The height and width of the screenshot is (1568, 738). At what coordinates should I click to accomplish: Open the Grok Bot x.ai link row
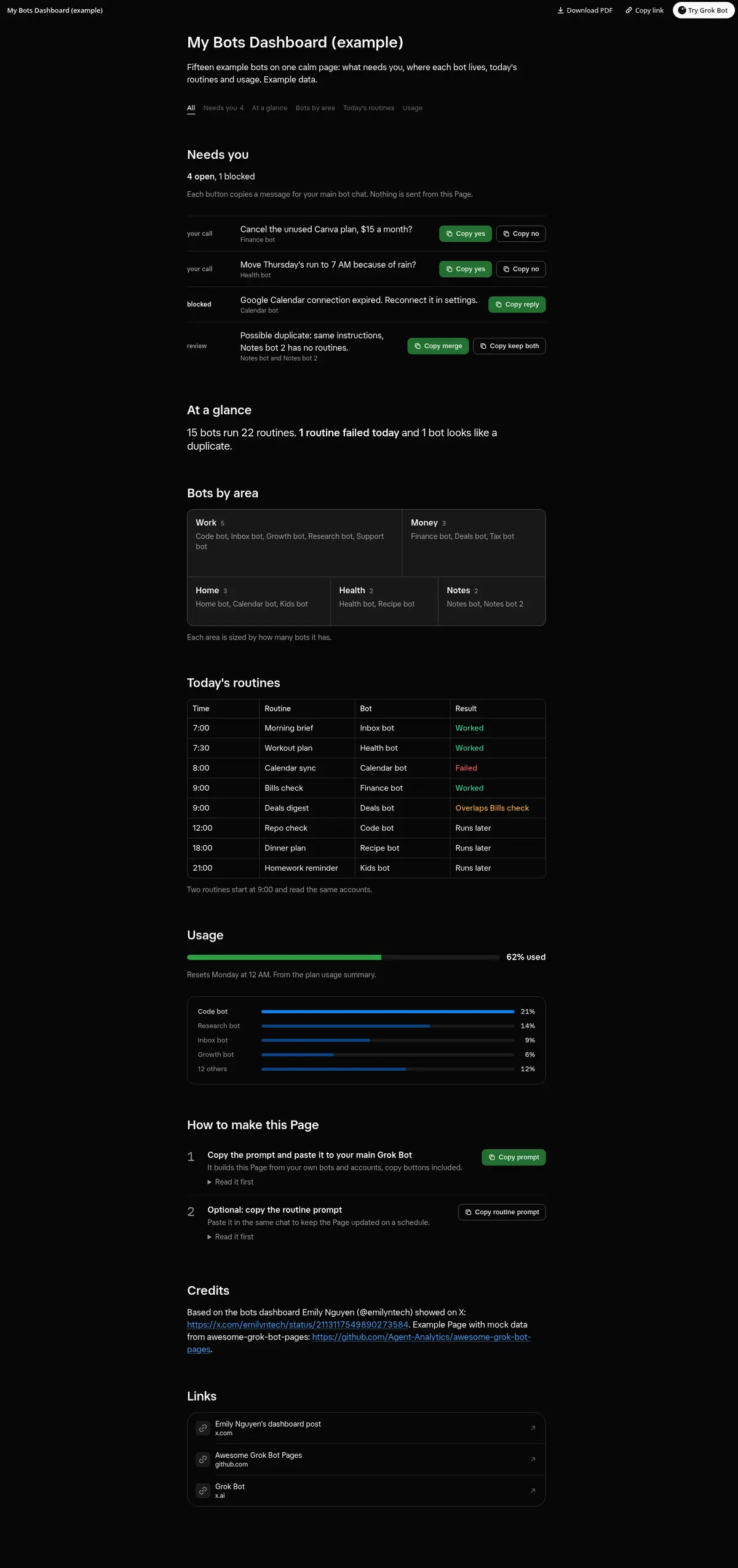[366, 1490]
